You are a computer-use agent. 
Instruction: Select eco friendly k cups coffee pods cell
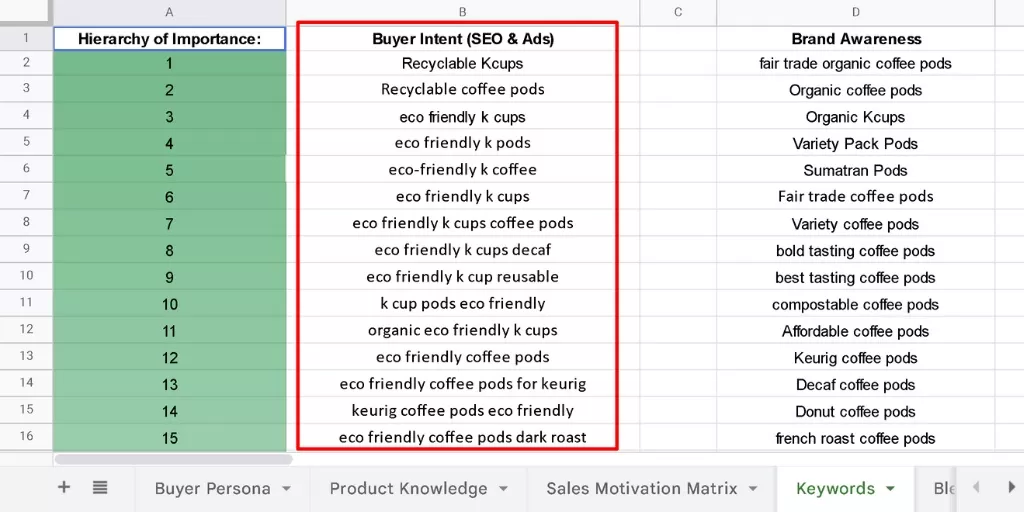462,223
